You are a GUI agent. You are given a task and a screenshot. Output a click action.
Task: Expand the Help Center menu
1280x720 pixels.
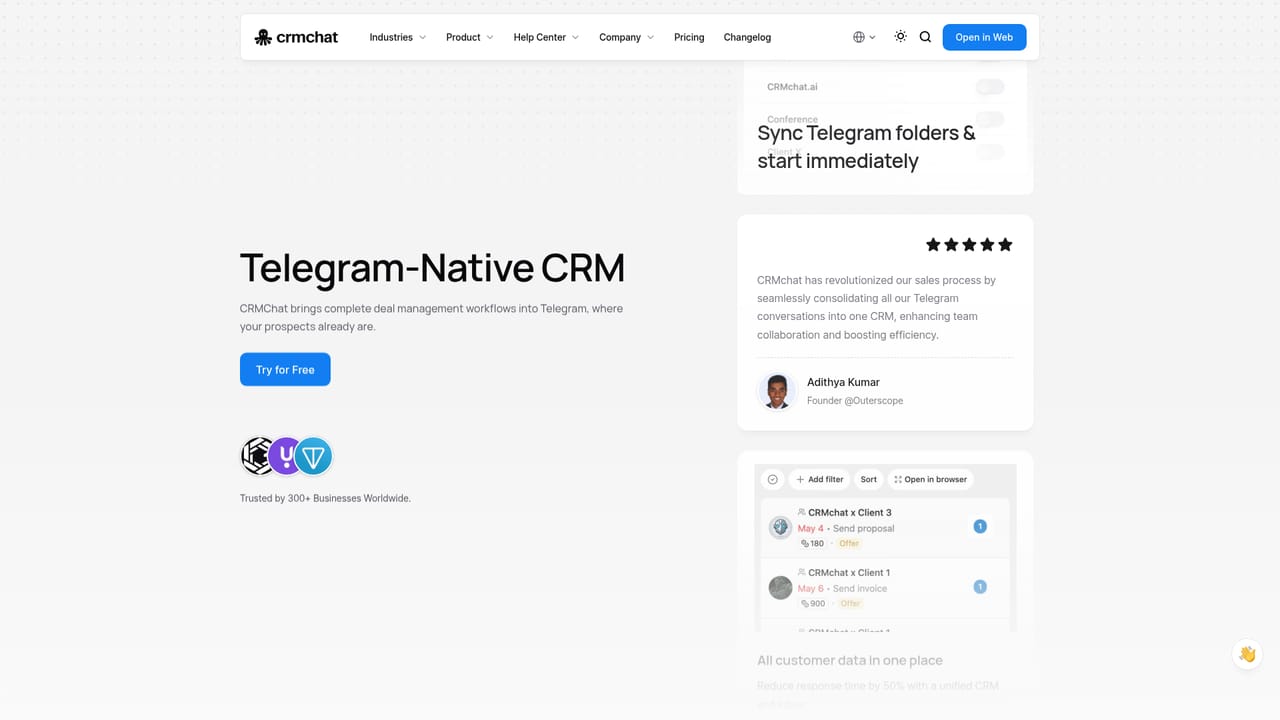(x=546, y=37)
